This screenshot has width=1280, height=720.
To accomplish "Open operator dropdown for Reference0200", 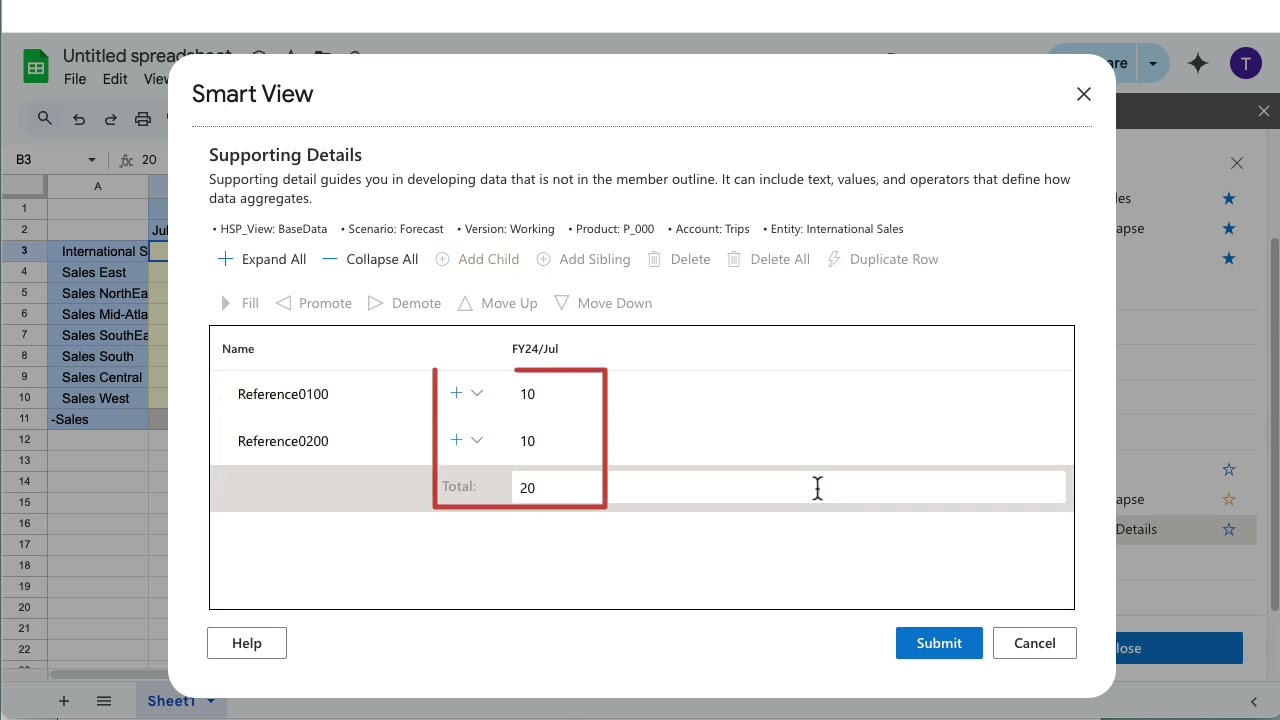I will coord(477,440).
